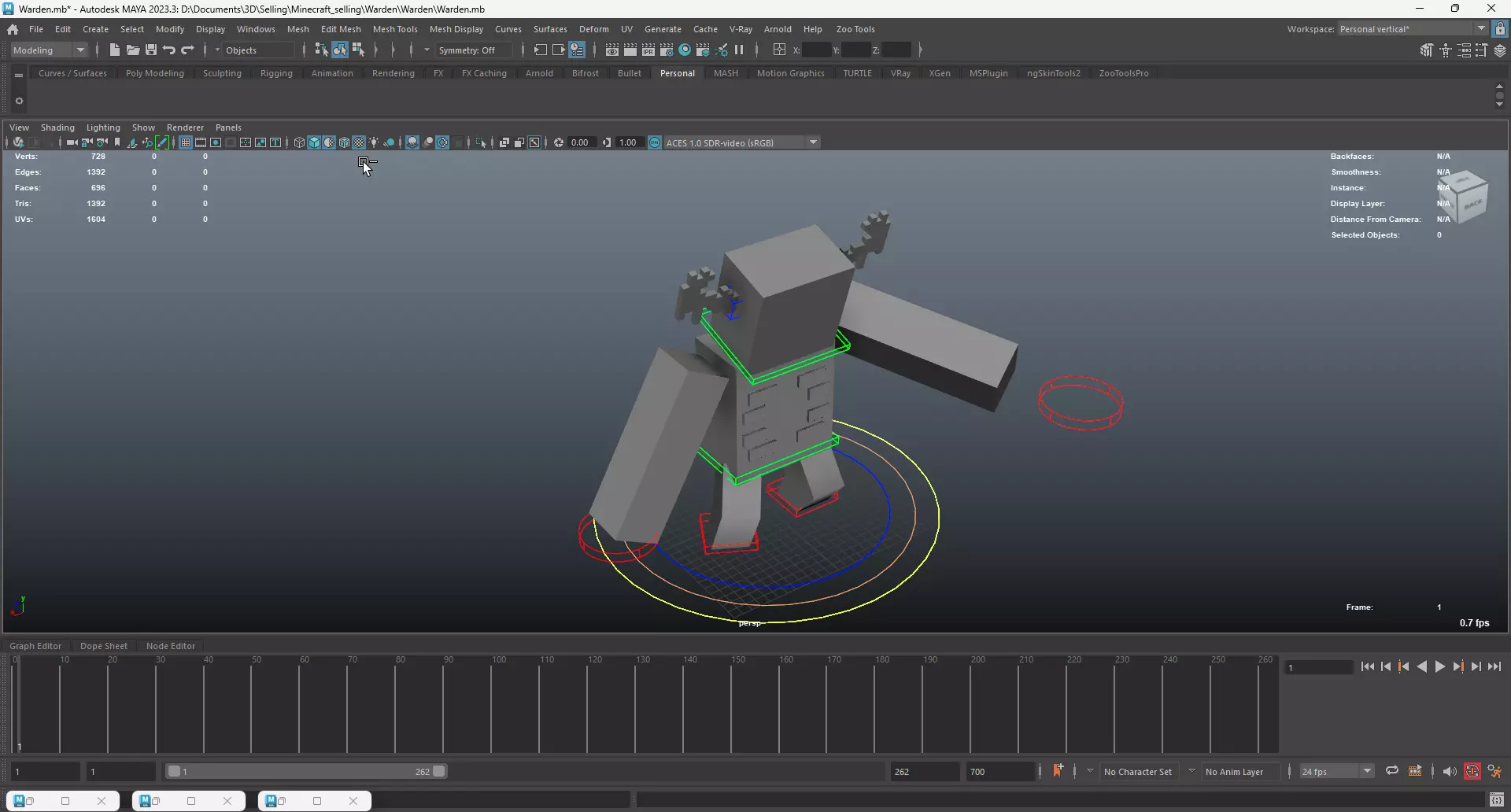Image resolution: width=1511 pixels, height=812 pixels.
Task: Open the Render View window icon
Action: pyautogui.click(x=612, y=50)
